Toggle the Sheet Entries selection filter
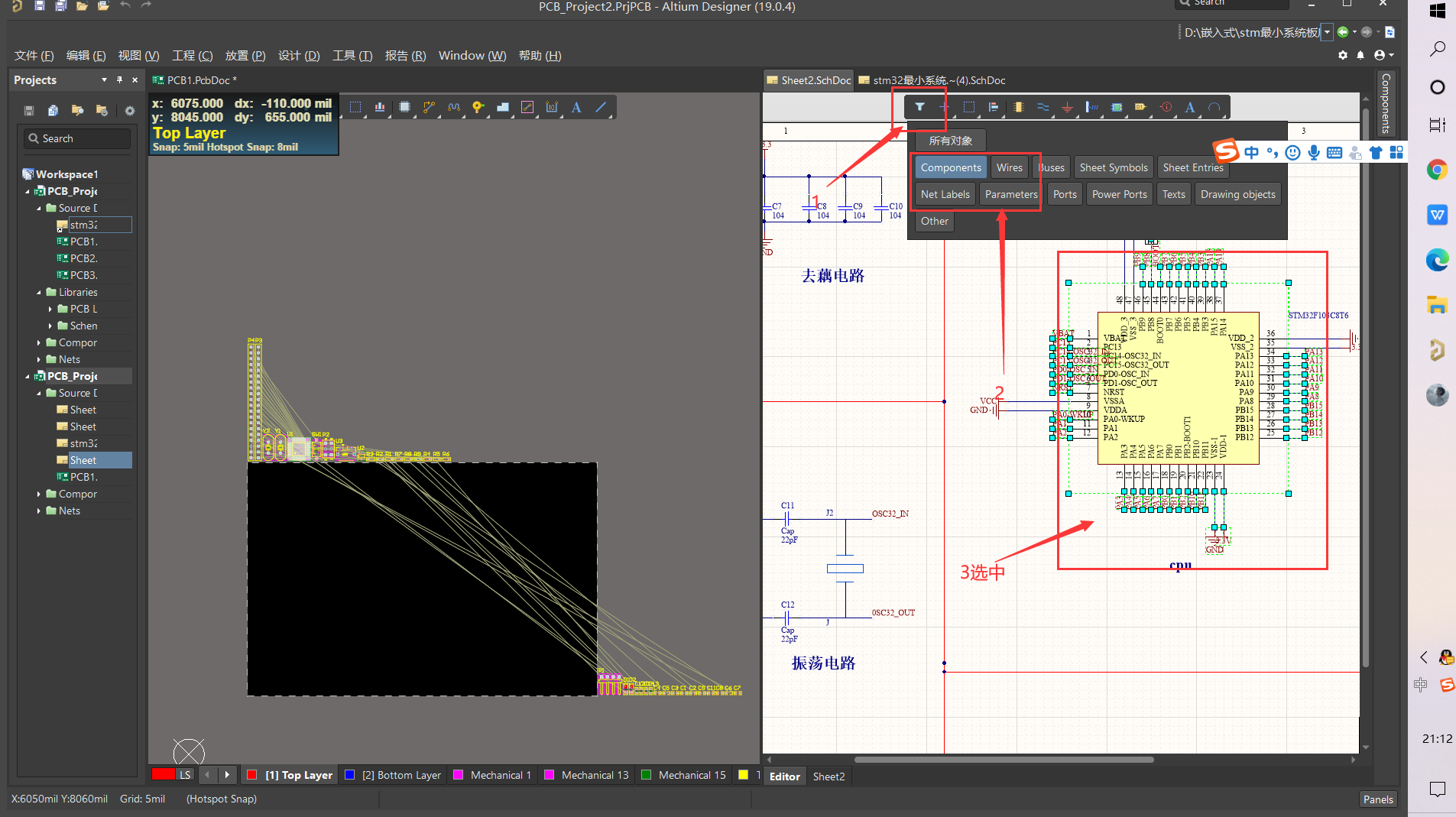Image resolution: width=1456 pixels, height=817 pixels. (1193, 167)
